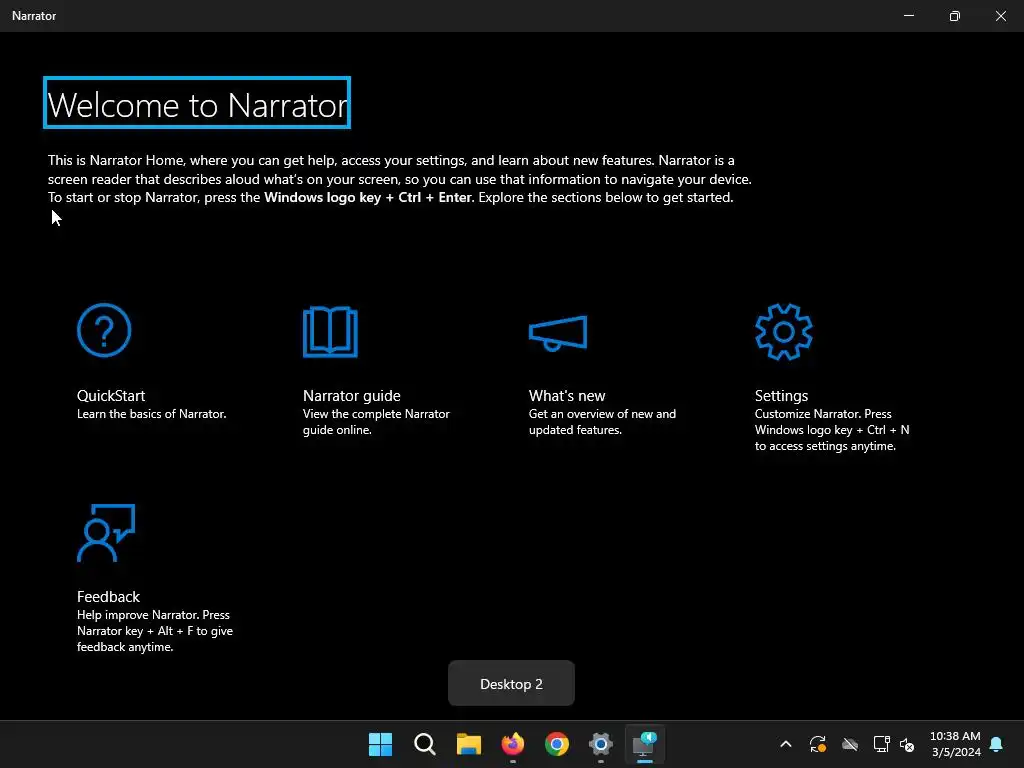This screenshot has height=768, width=1024.
Task: Click the OneDrive cloud tray icon
Action: click(850, 744)
